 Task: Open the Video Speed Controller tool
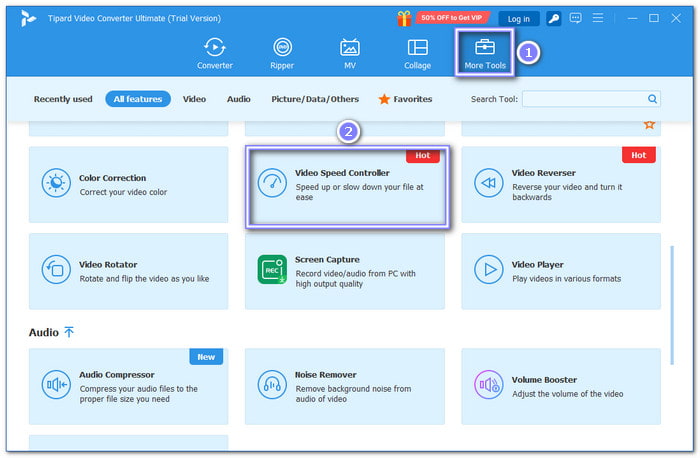(x=347, y=187)
